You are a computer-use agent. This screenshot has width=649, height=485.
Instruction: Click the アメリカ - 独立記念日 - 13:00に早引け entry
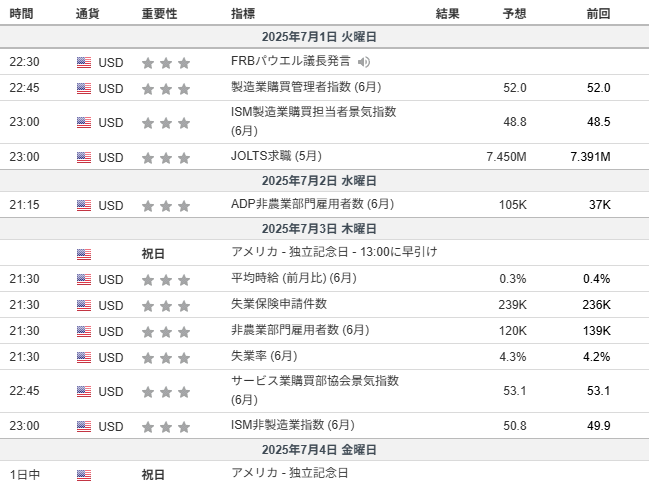coord(334,252)
